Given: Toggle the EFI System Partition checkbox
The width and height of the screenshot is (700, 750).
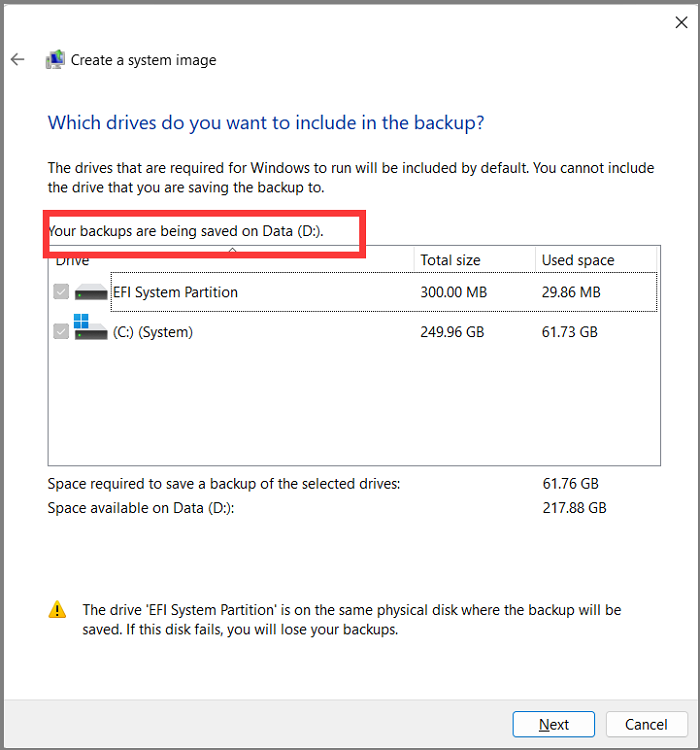Looking at the screenshot, I should (61, 293).
